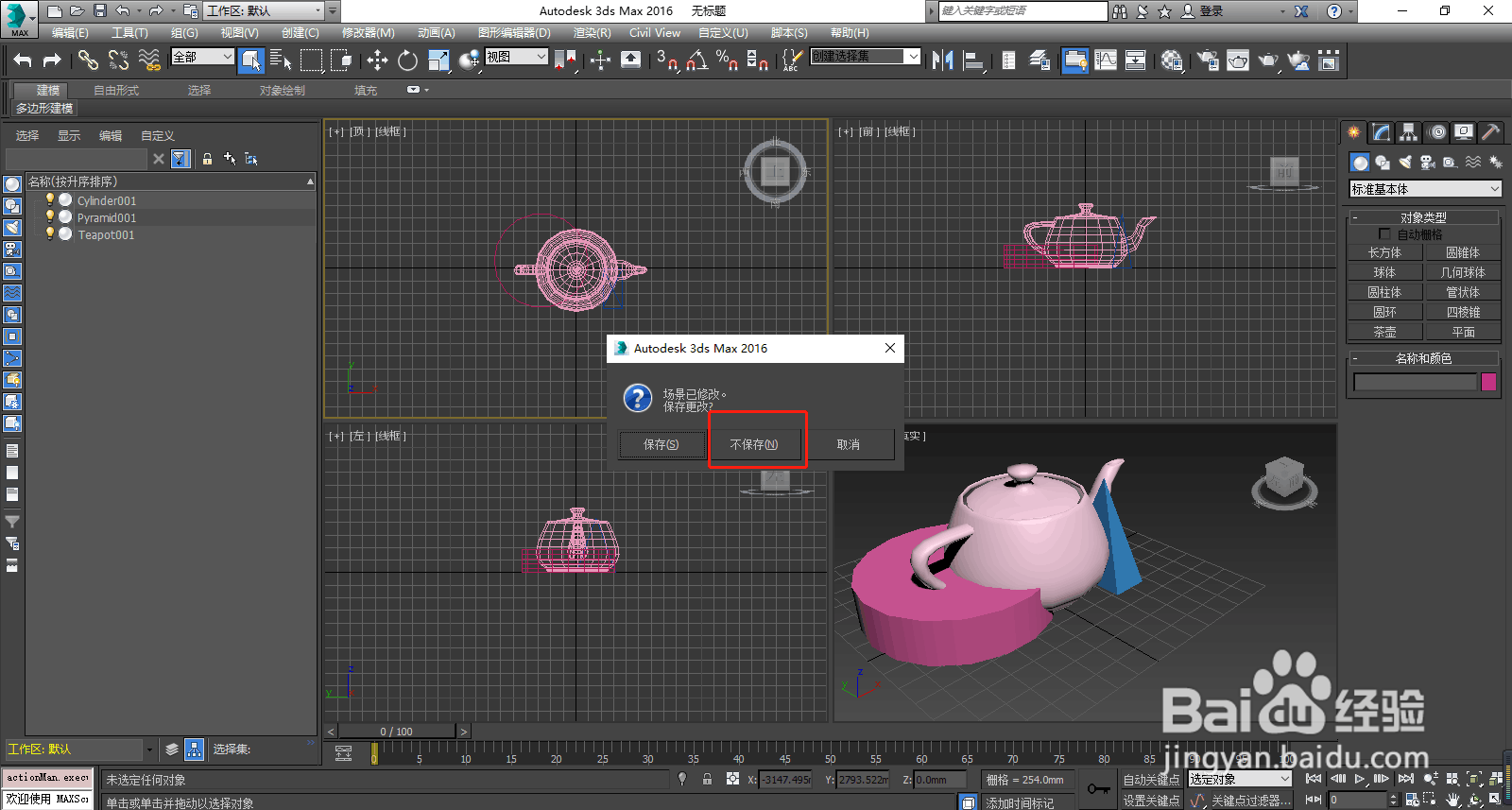Open Rendered Frame Window icon

[x=1238, y=60]
